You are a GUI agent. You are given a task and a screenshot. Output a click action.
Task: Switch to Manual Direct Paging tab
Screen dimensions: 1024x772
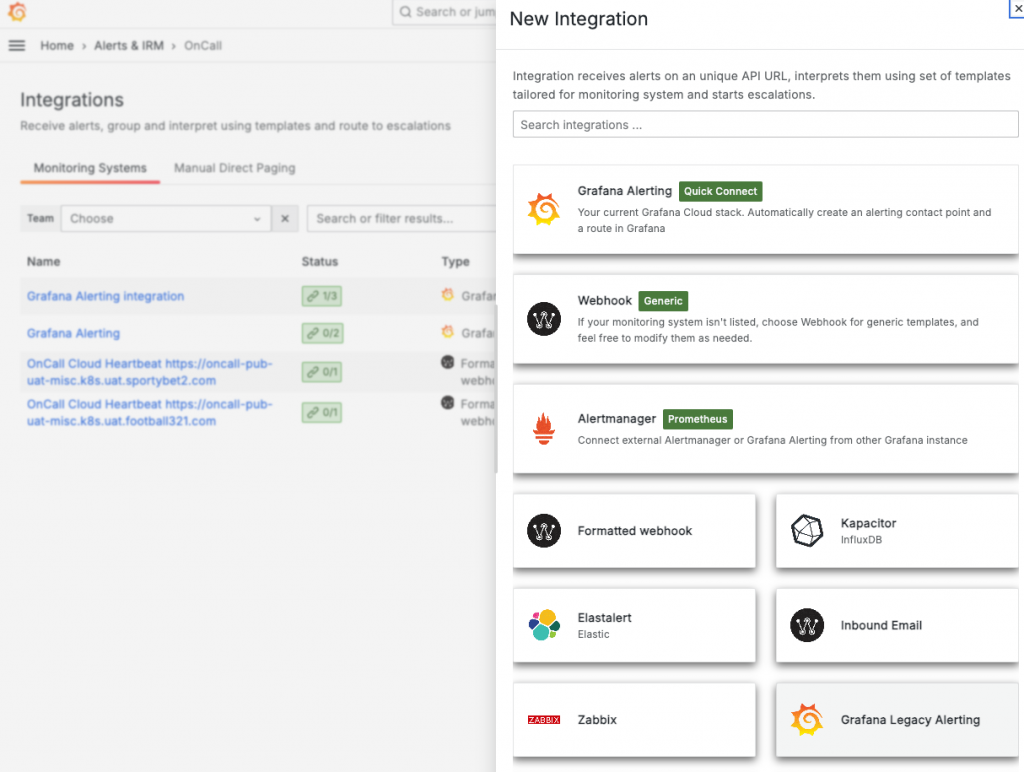(x=234, y=168)
